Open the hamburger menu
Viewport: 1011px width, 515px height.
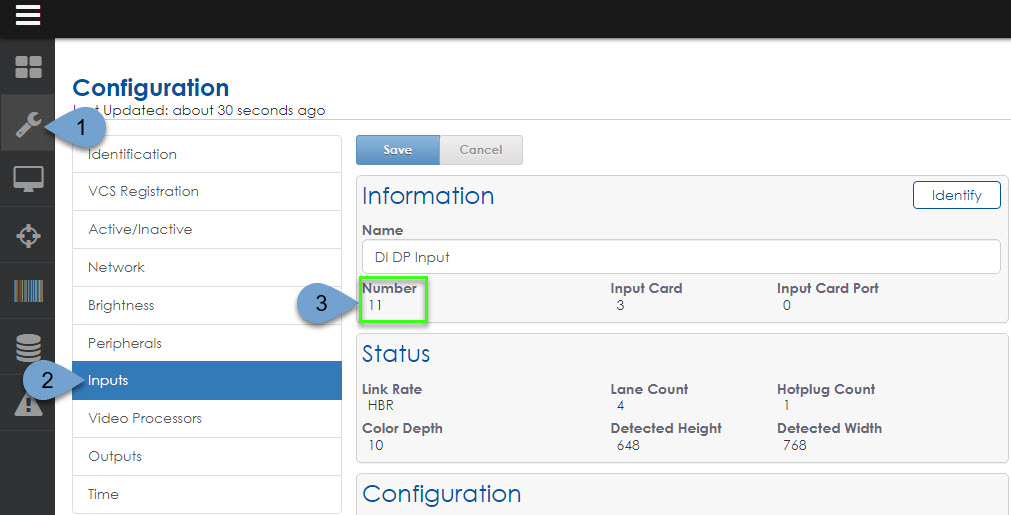(x=27, y=16)
